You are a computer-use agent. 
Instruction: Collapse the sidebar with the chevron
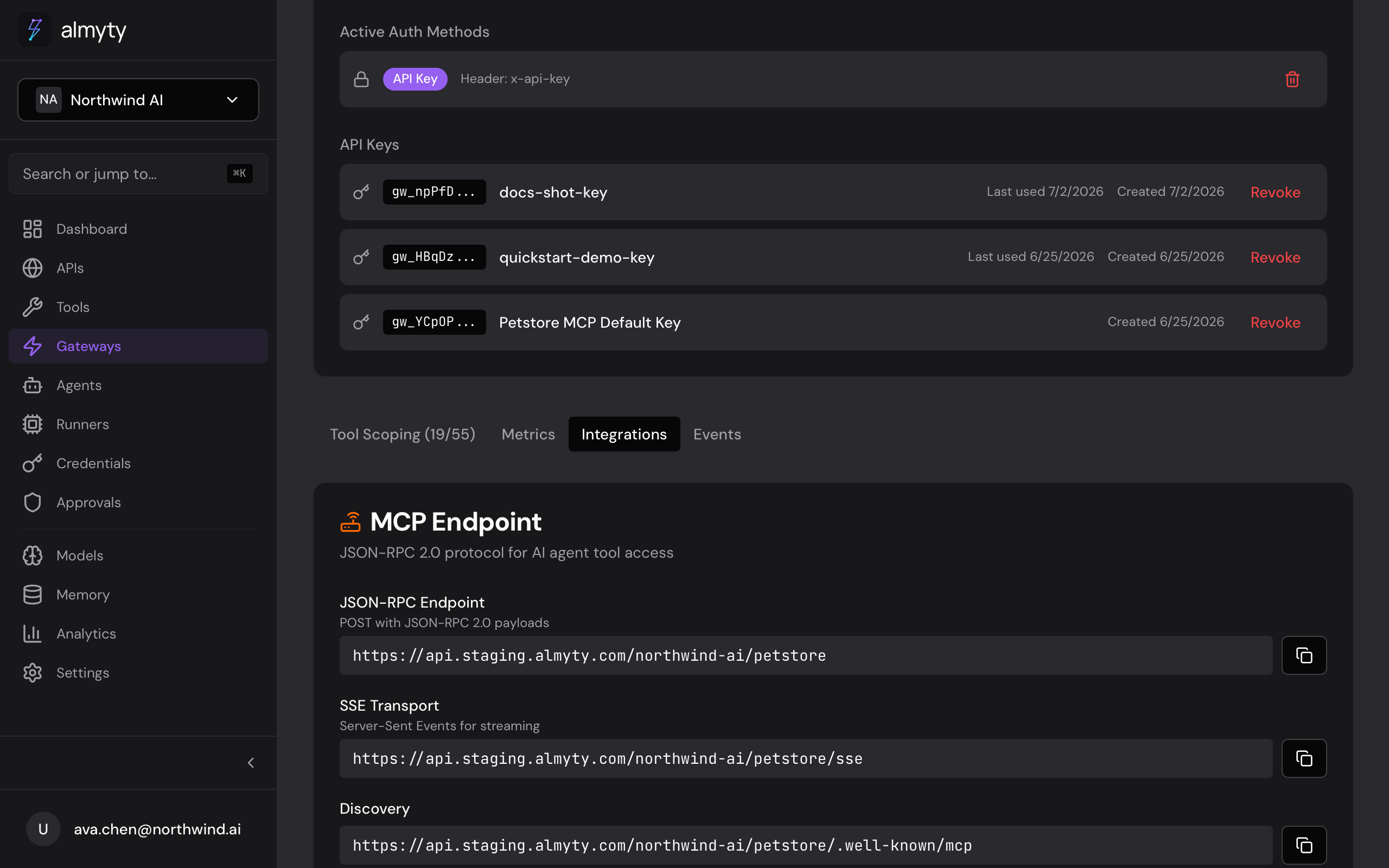tap(251, 763)
